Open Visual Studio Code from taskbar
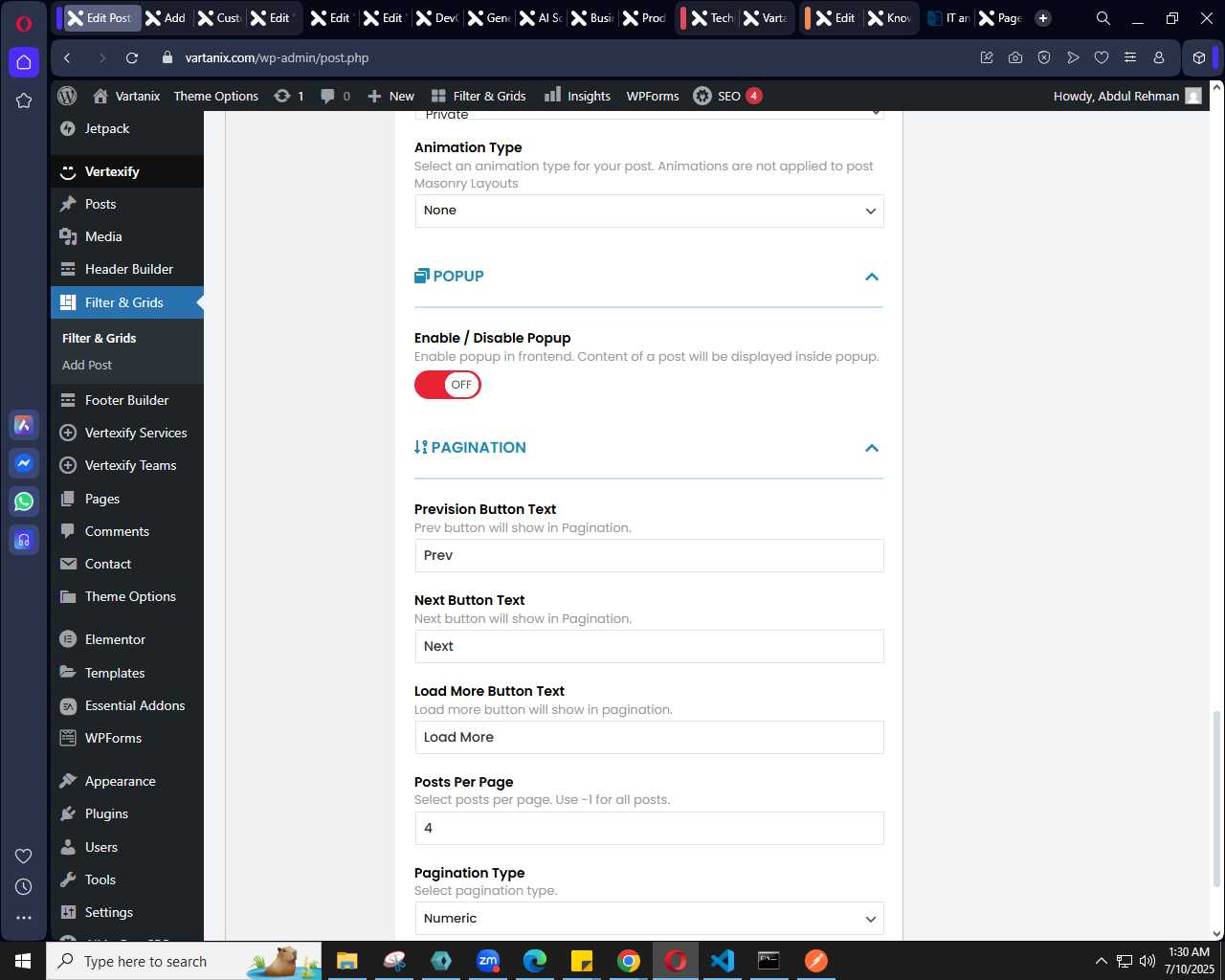The width and height of the screenshot is (1225, 980). click(x=723, y=961)
